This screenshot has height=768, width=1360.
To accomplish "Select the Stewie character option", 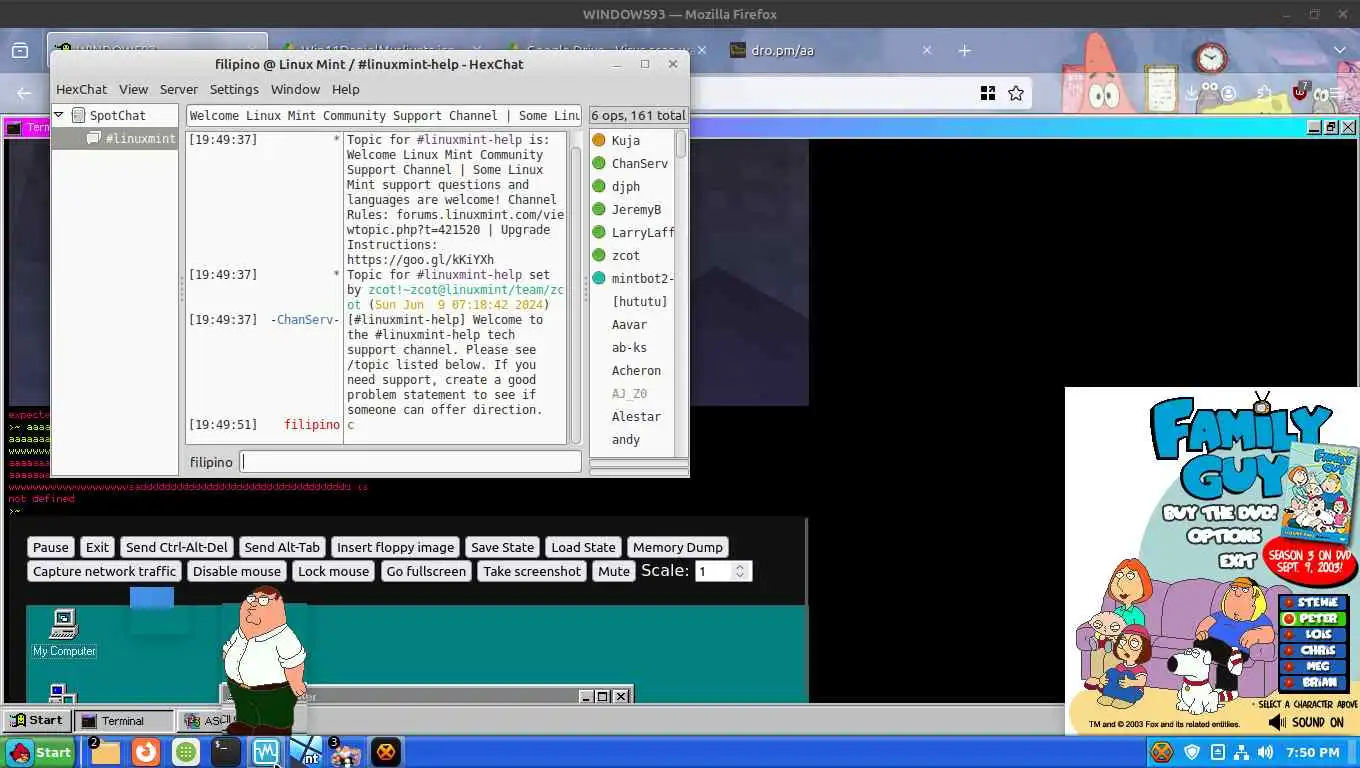I will coord(1314,602).
